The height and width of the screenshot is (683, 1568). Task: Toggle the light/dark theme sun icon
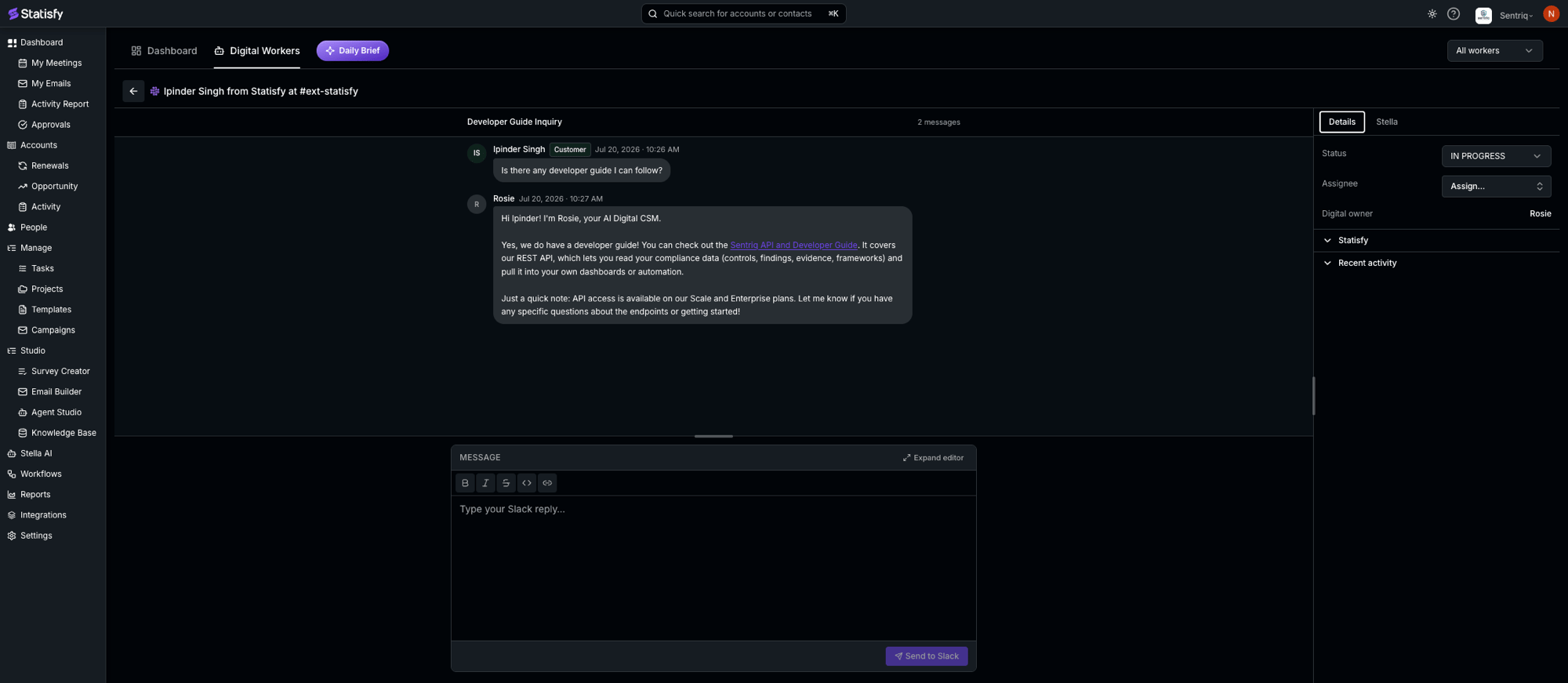(1432, 14)
